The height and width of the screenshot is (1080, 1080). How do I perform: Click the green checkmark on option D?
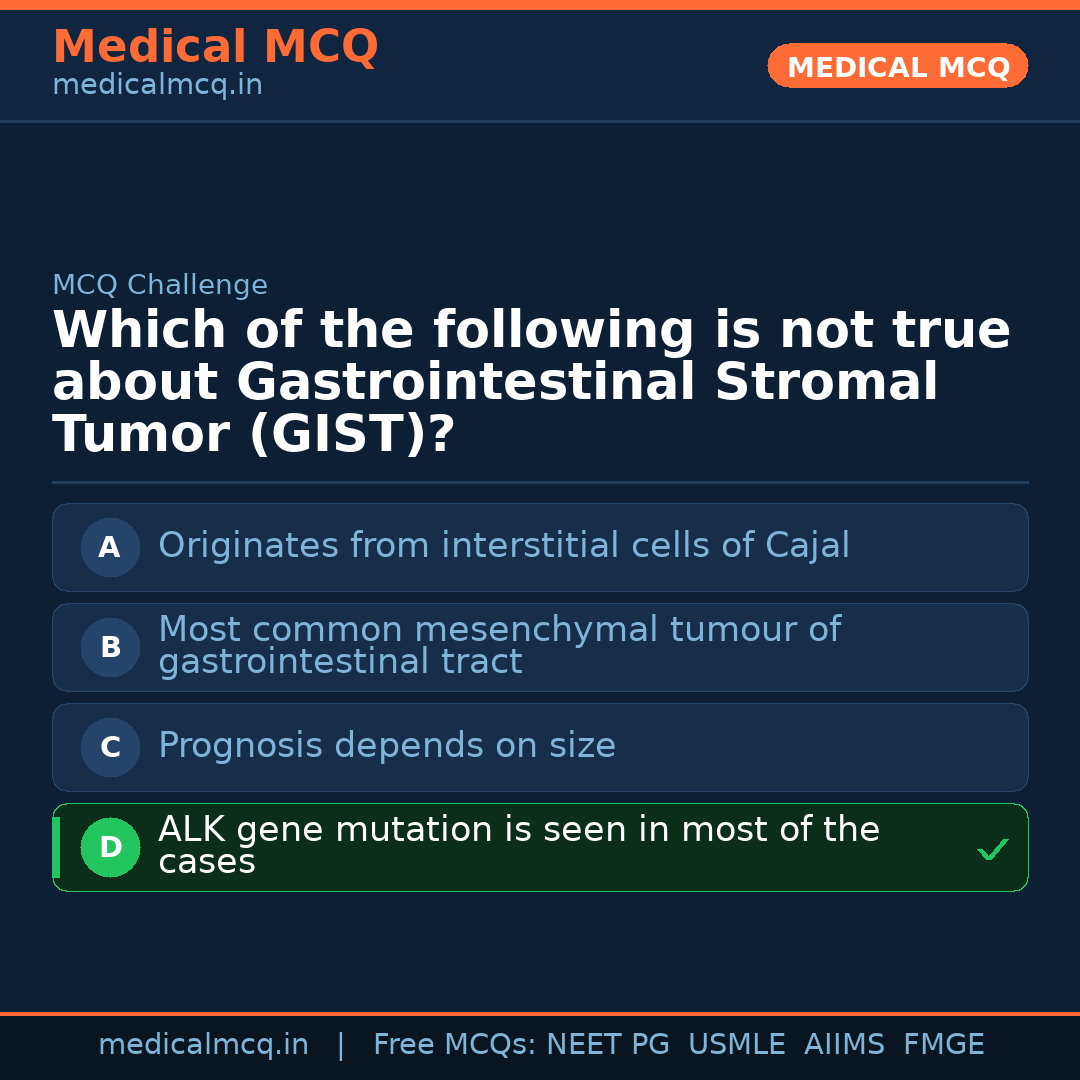[x=992, y=850]
